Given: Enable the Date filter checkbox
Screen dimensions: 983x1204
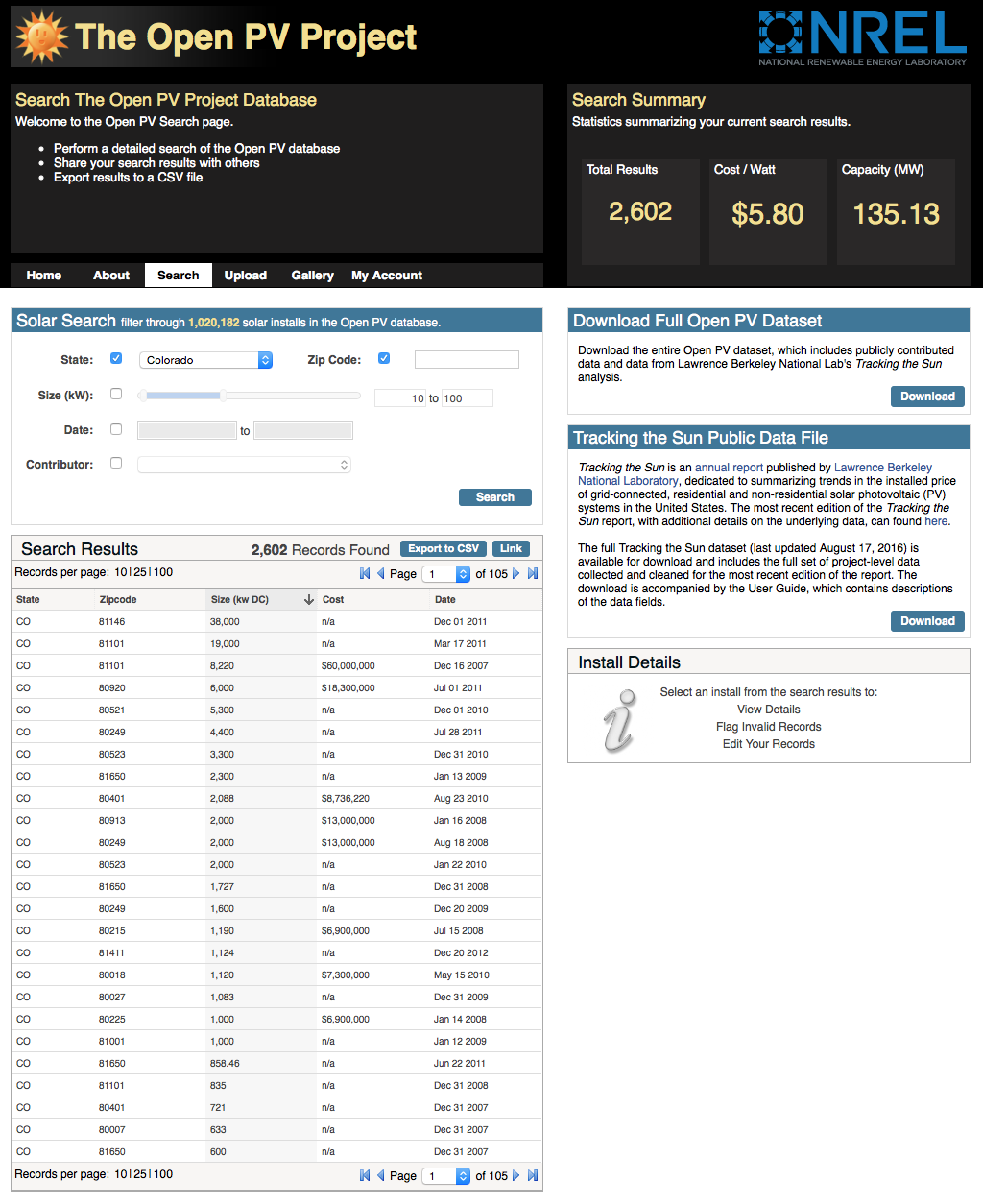Looking at the screenshot, I should click(x=116, y=429).
